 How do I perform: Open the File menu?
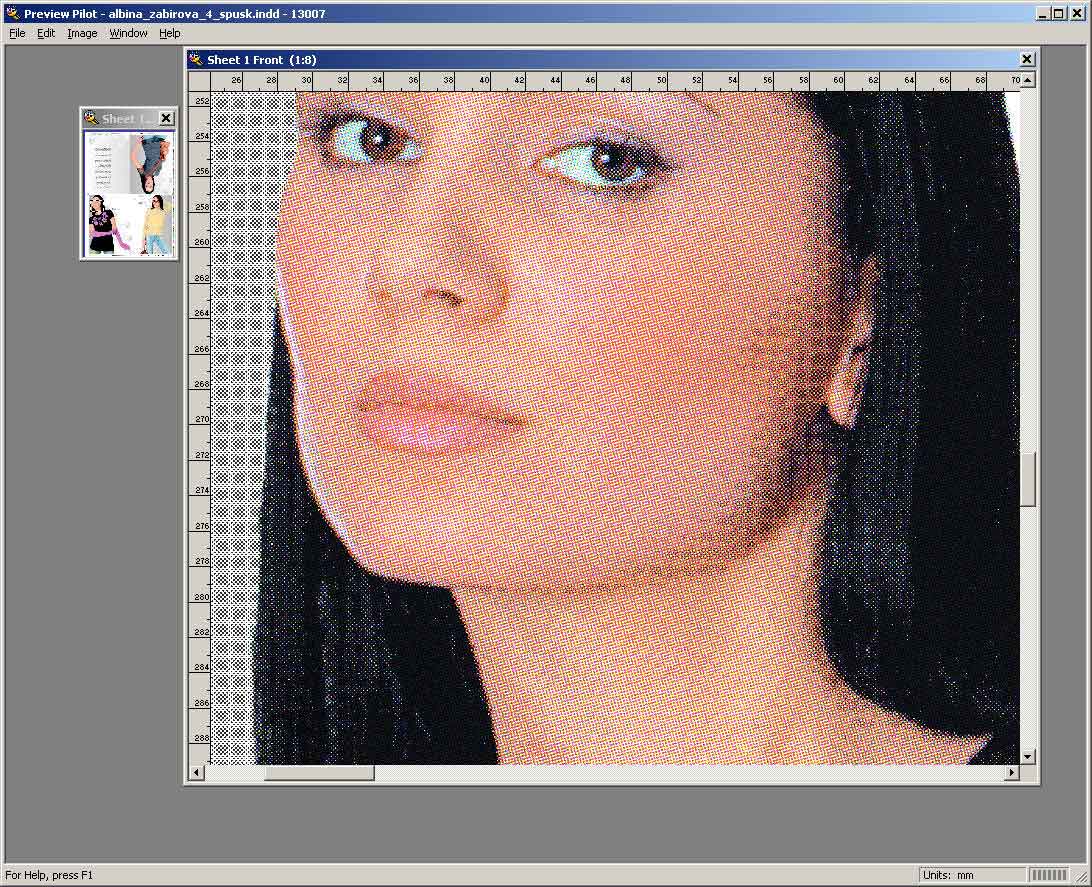point(17,33)
